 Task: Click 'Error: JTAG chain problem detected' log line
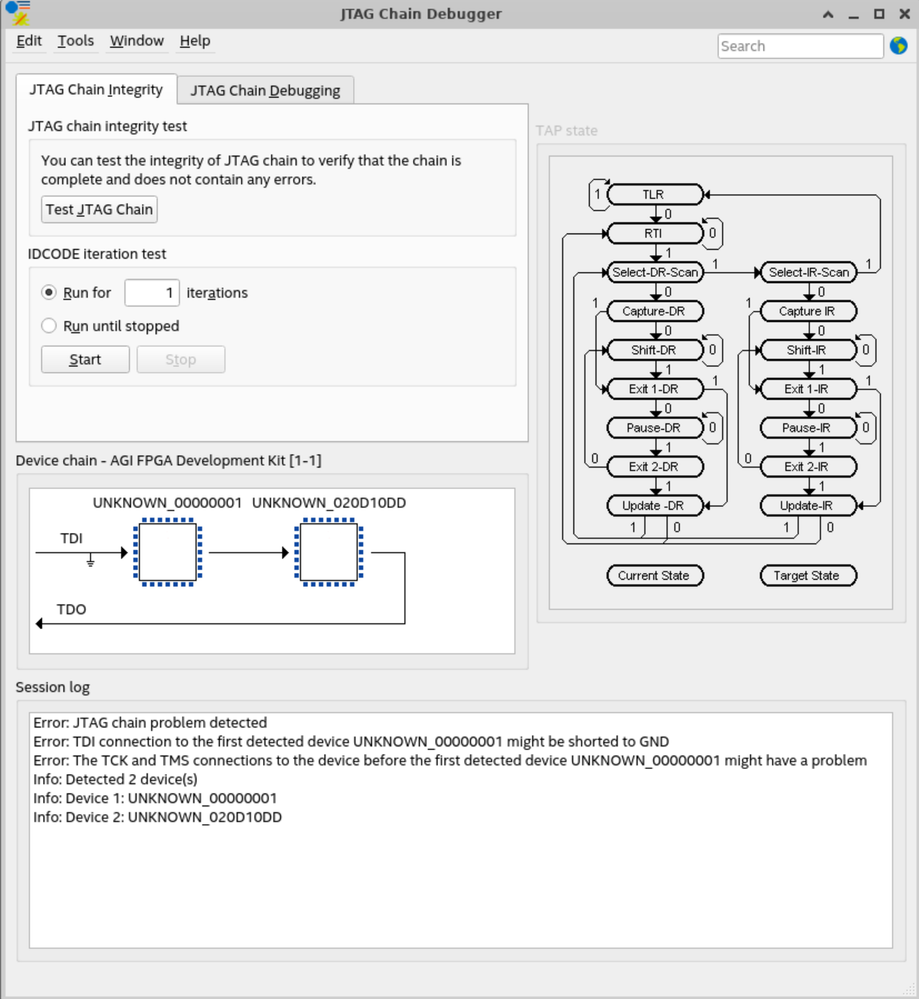pos(150,722)
